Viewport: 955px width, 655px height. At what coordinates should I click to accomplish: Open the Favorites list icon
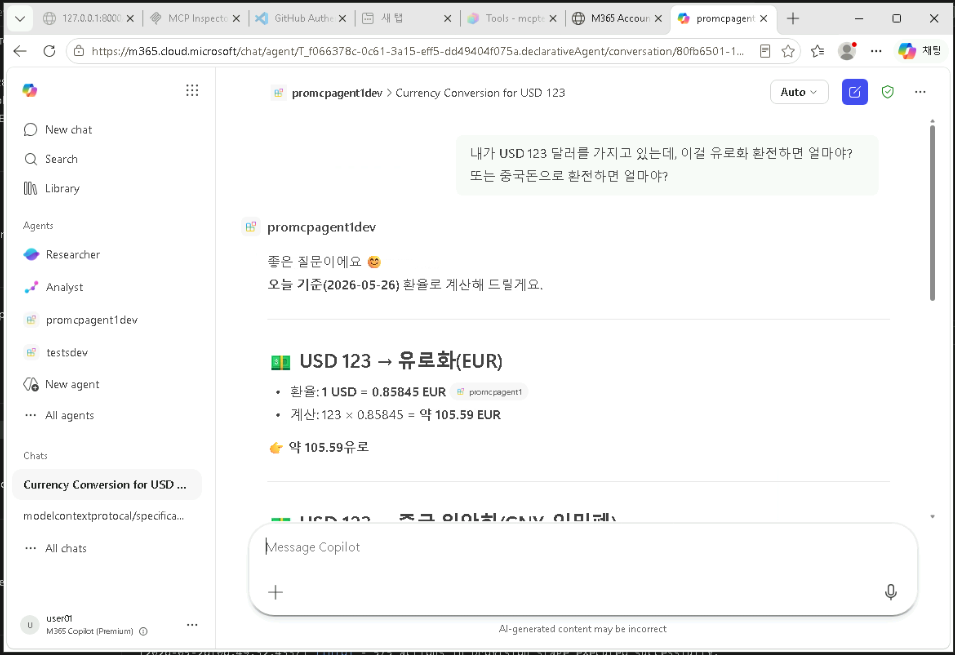point(817,51)
